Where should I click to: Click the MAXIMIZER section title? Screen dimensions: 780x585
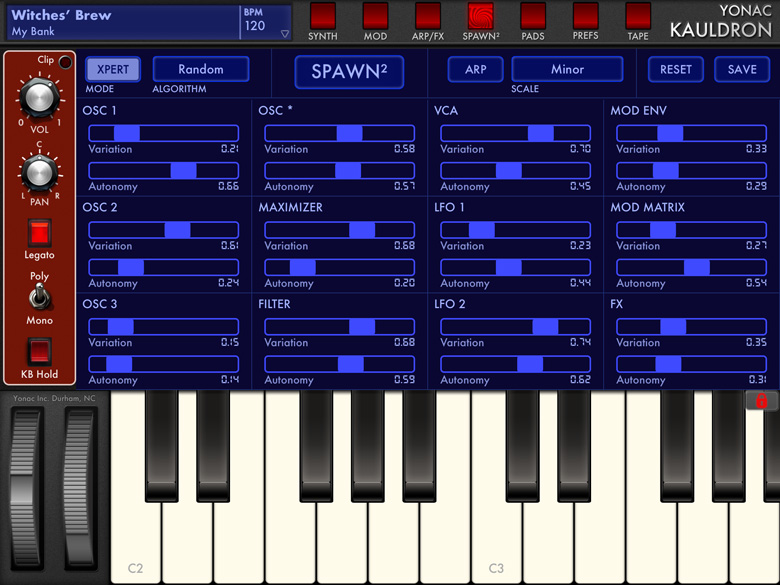(290, 207)
